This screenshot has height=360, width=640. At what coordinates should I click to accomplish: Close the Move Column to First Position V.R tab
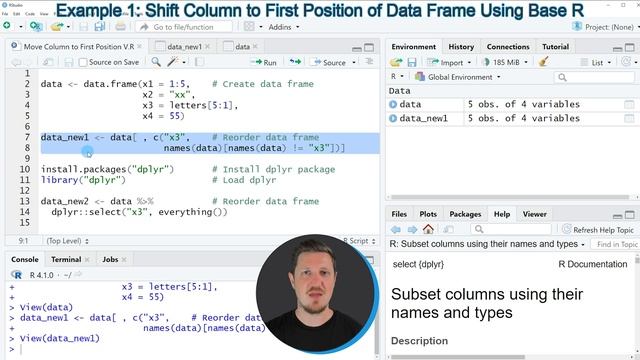(x=140, y=47)
